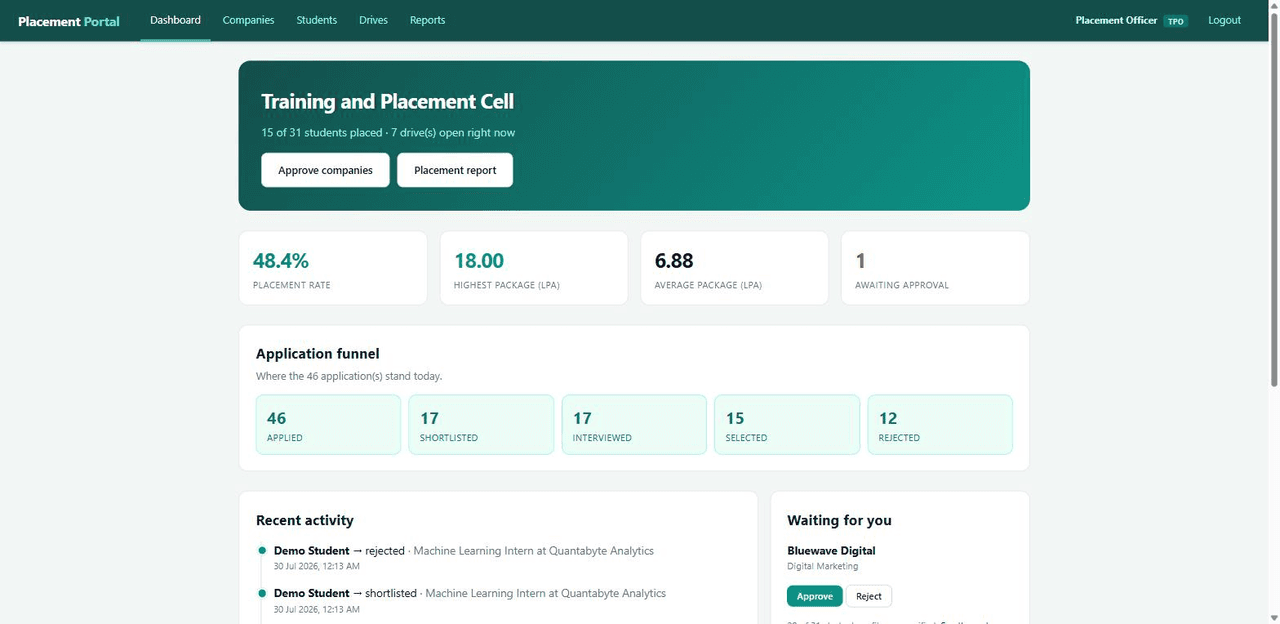This screenshot has width=1280, height=624.
Task: Click the 46 Applied funnel box
Action: click(328, 424)
